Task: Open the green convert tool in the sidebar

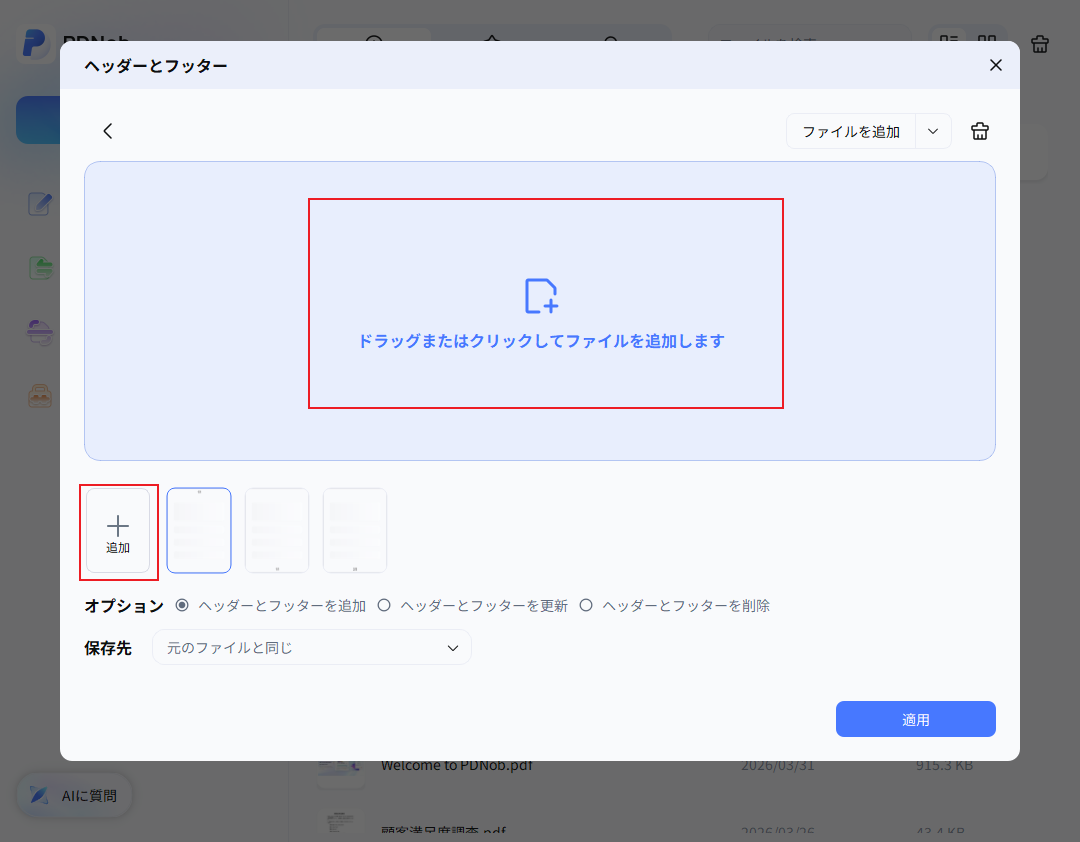Action: click(x=39, y=267)
